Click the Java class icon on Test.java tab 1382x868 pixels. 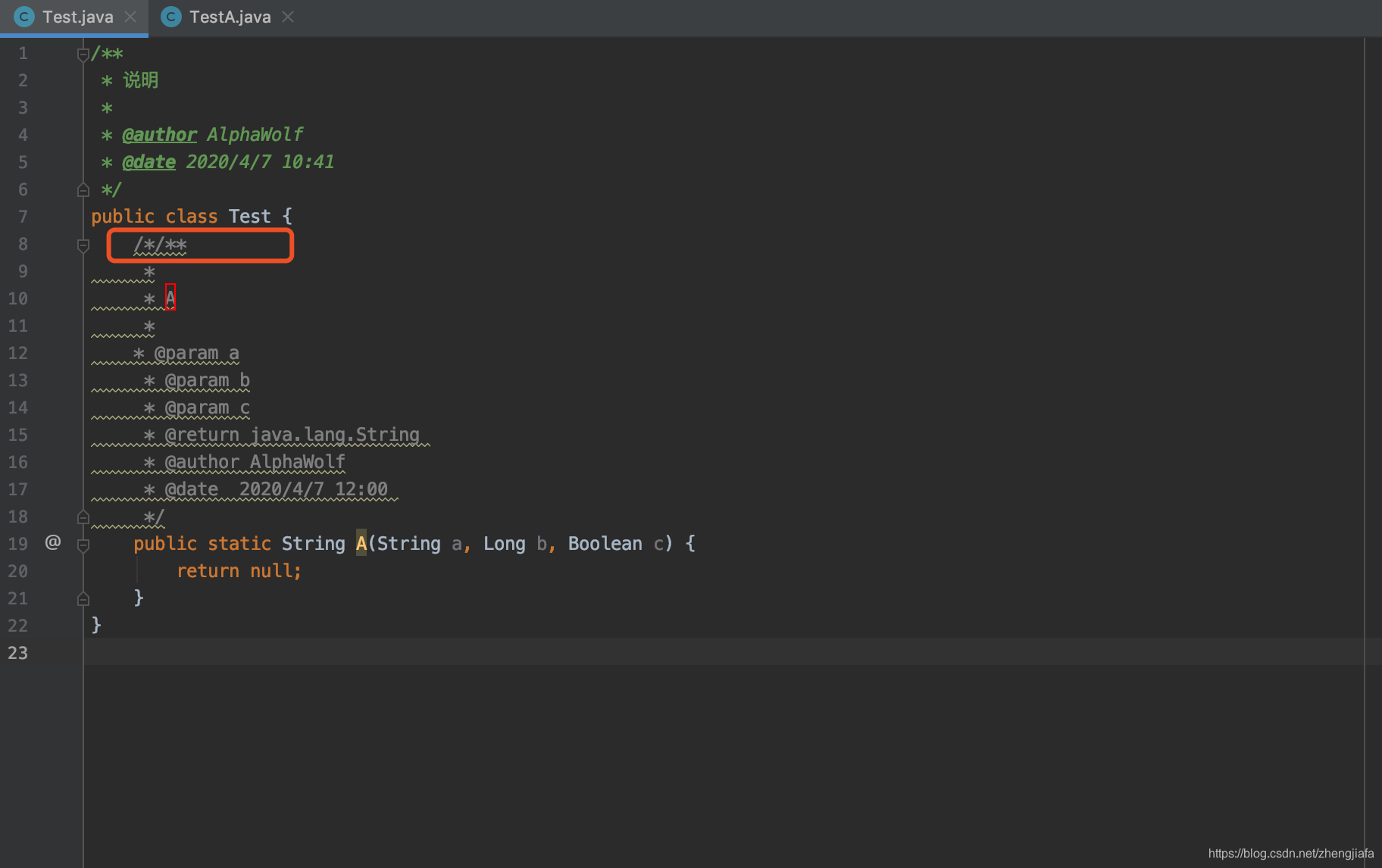(x=24, y=17)
